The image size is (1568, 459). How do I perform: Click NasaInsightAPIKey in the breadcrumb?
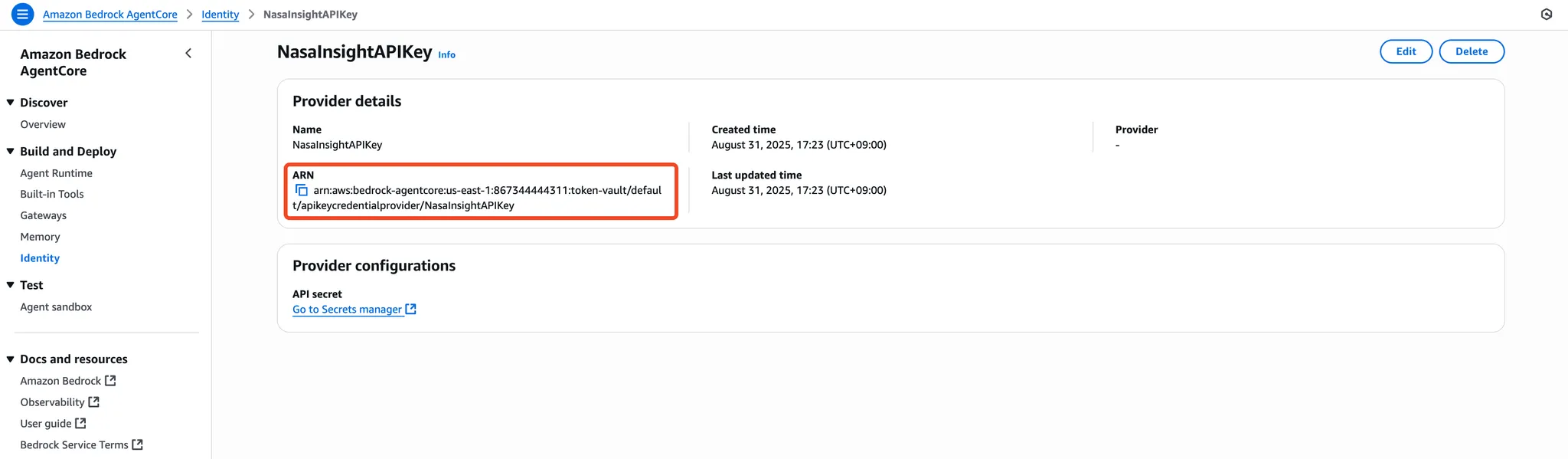[310, 15]
